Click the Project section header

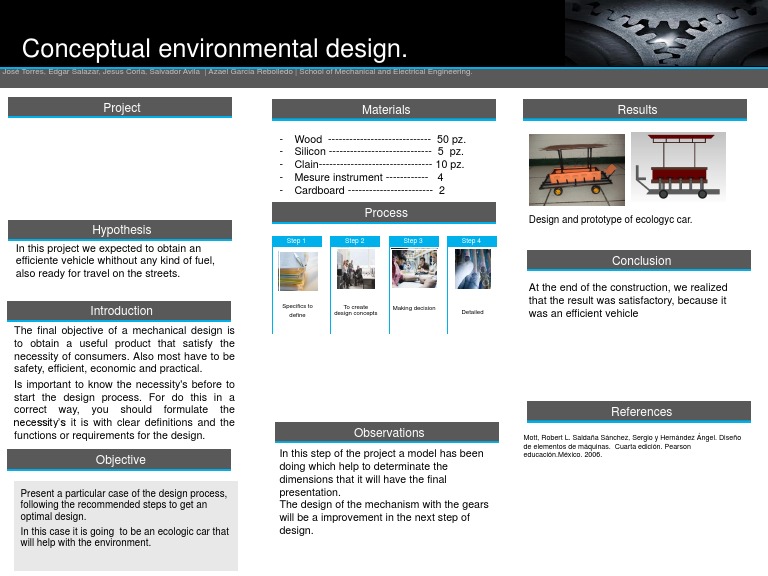click(x=120, y=107)
